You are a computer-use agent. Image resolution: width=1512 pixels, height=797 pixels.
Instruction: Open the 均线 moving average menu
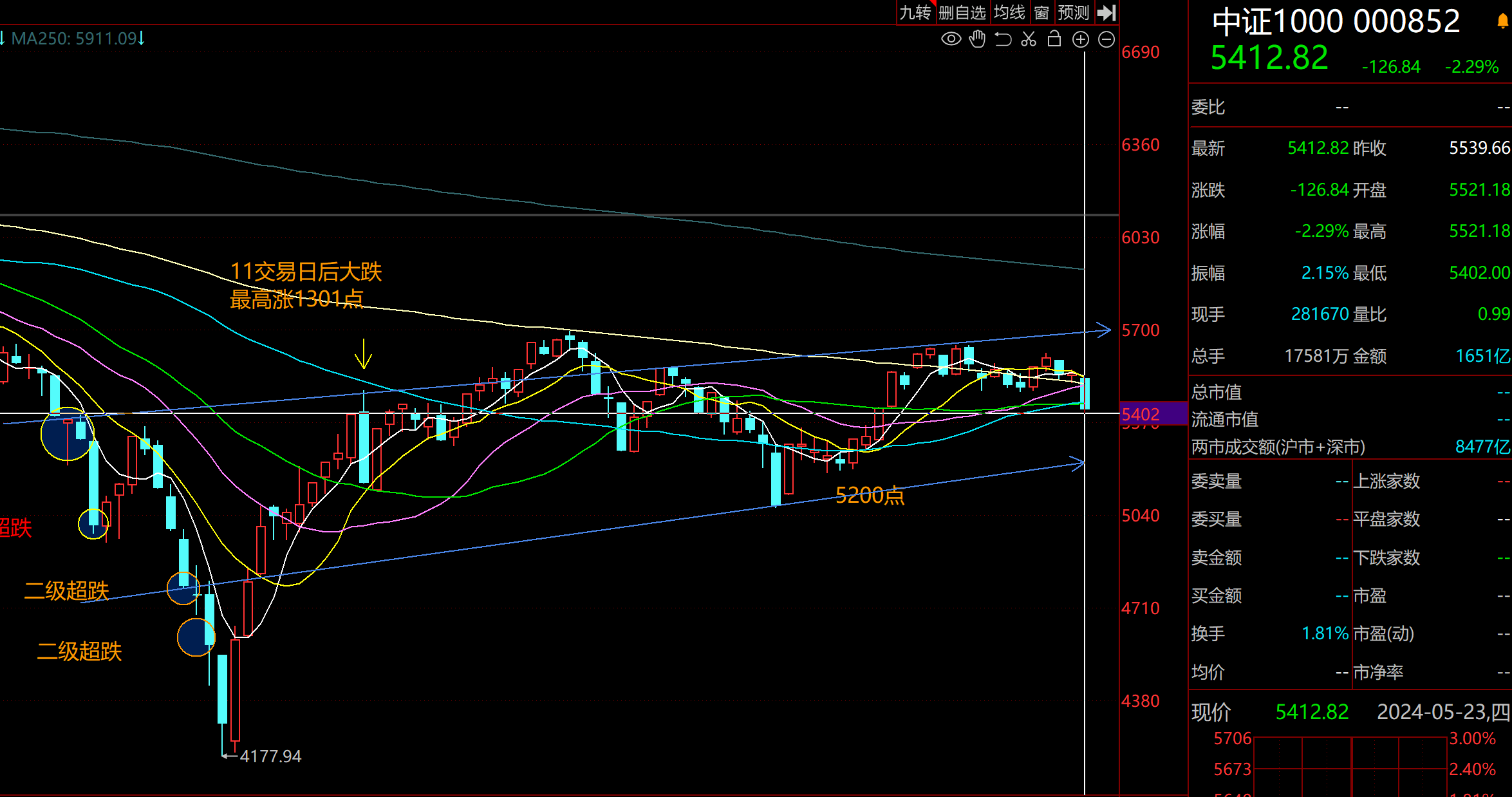point(1009,12)
